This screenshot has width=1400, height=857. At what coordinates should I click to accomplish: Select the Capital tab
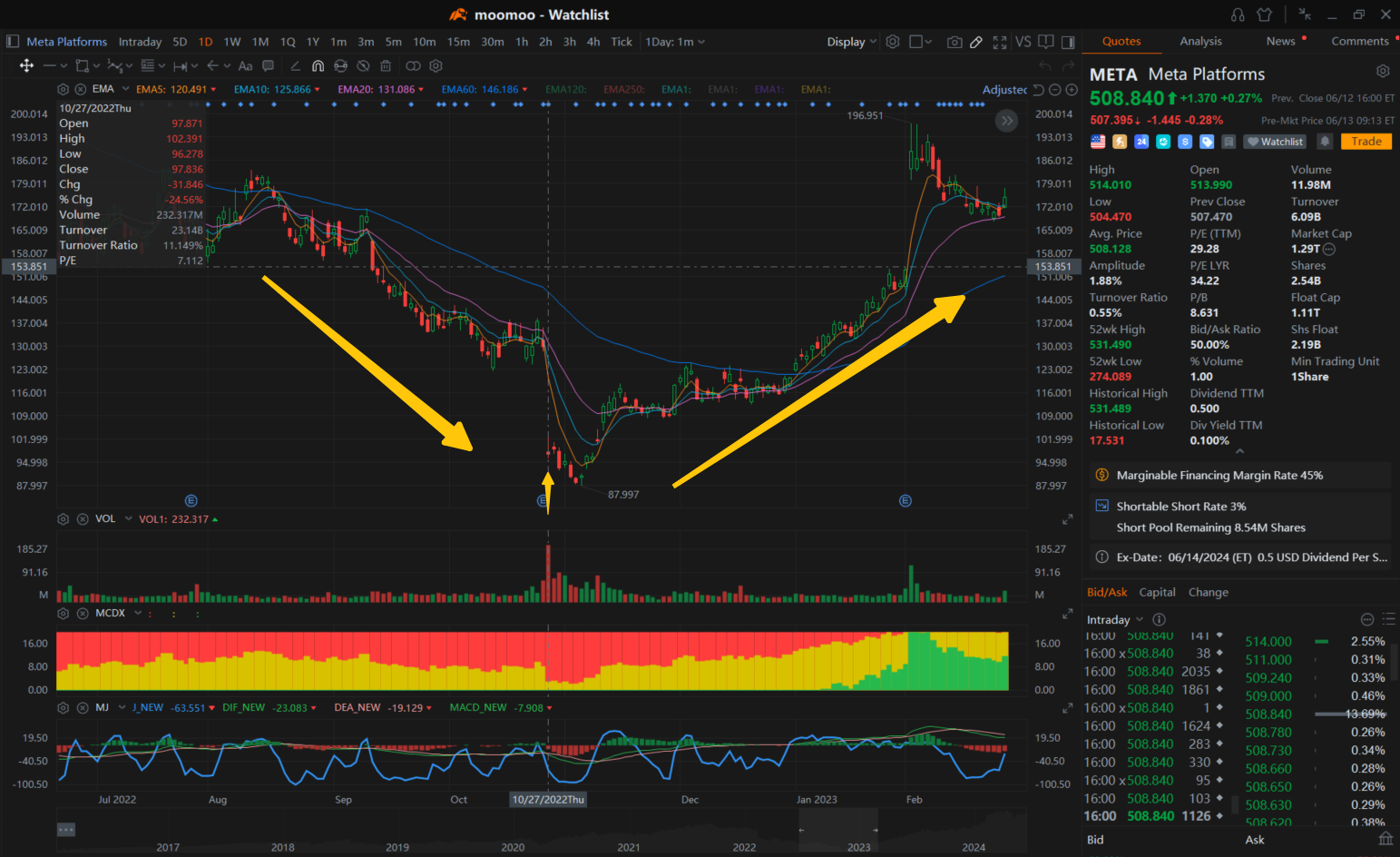pyautogui.click(x=1157, y=592)
